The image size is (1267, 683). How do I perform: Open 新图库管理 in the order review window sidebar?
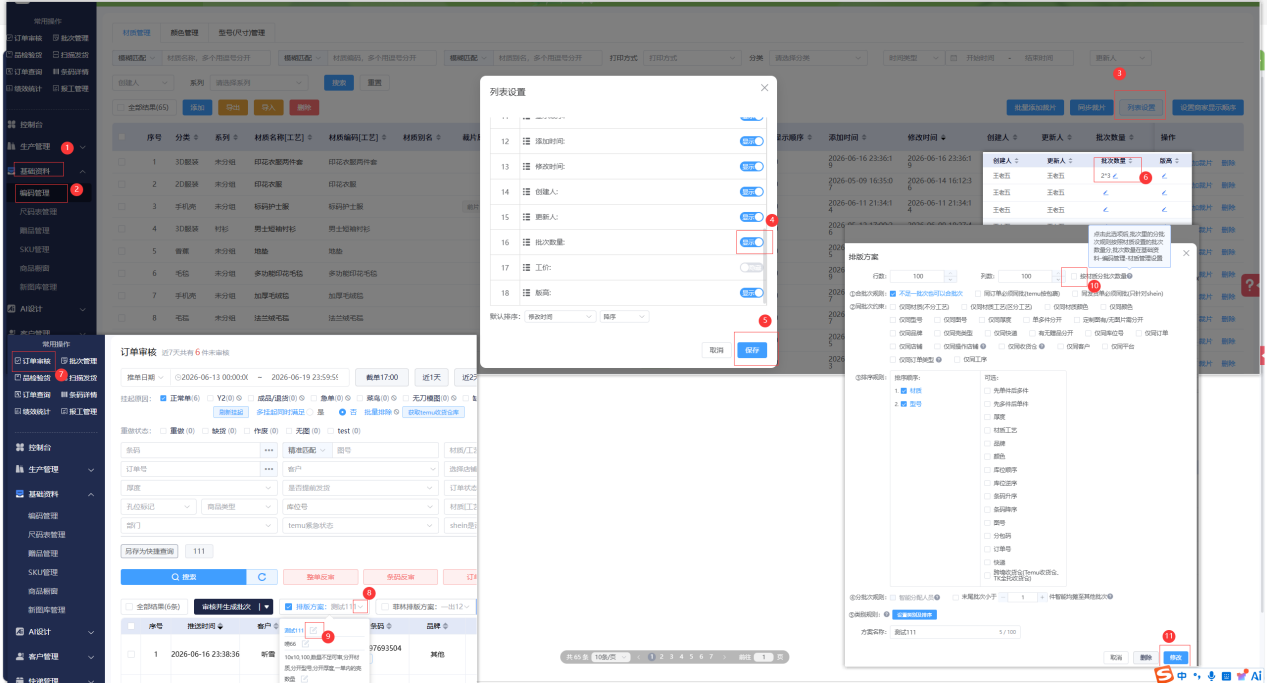[48, 608]
